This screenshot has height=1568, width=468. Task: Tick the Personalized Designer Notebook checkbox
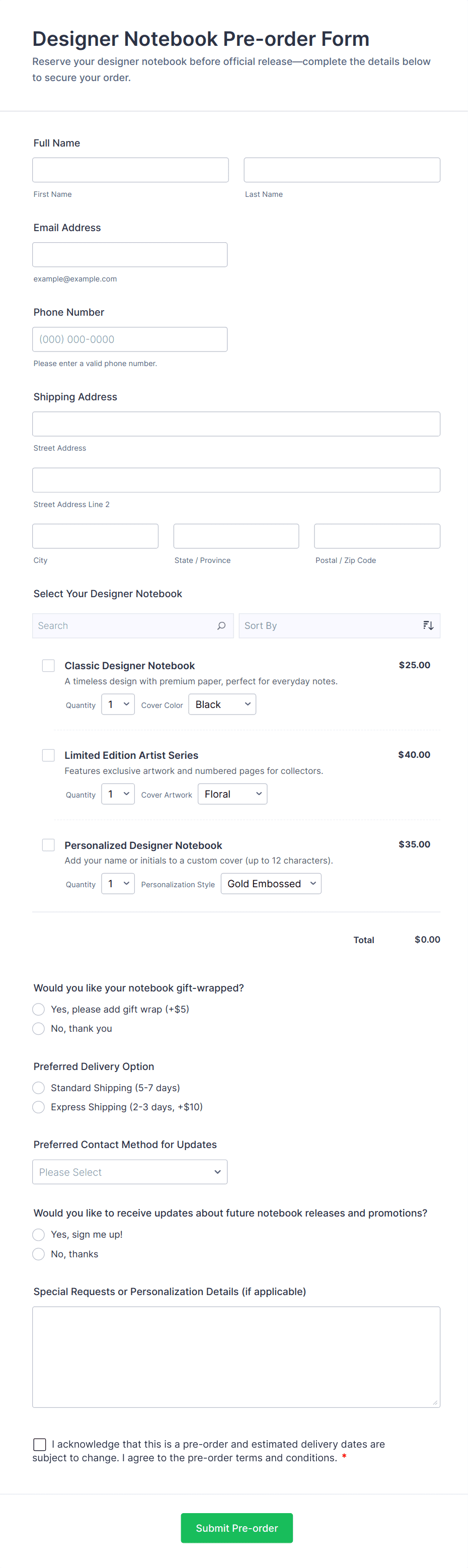tap(49, 845)
